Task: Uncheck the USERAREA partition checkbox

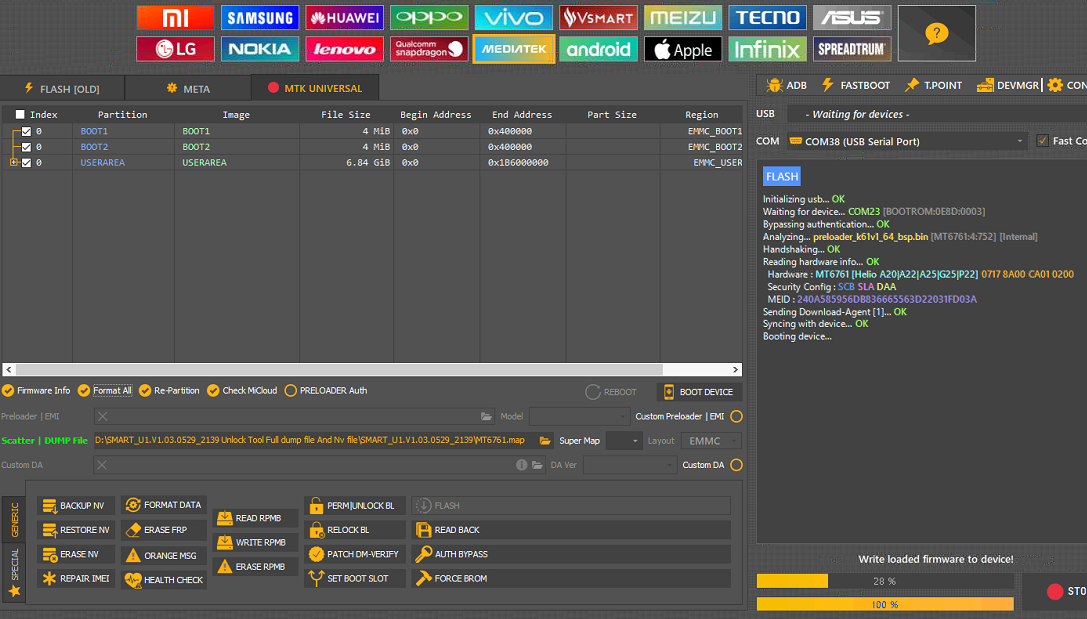Action: pyautogui.click(x=26, y=163)
